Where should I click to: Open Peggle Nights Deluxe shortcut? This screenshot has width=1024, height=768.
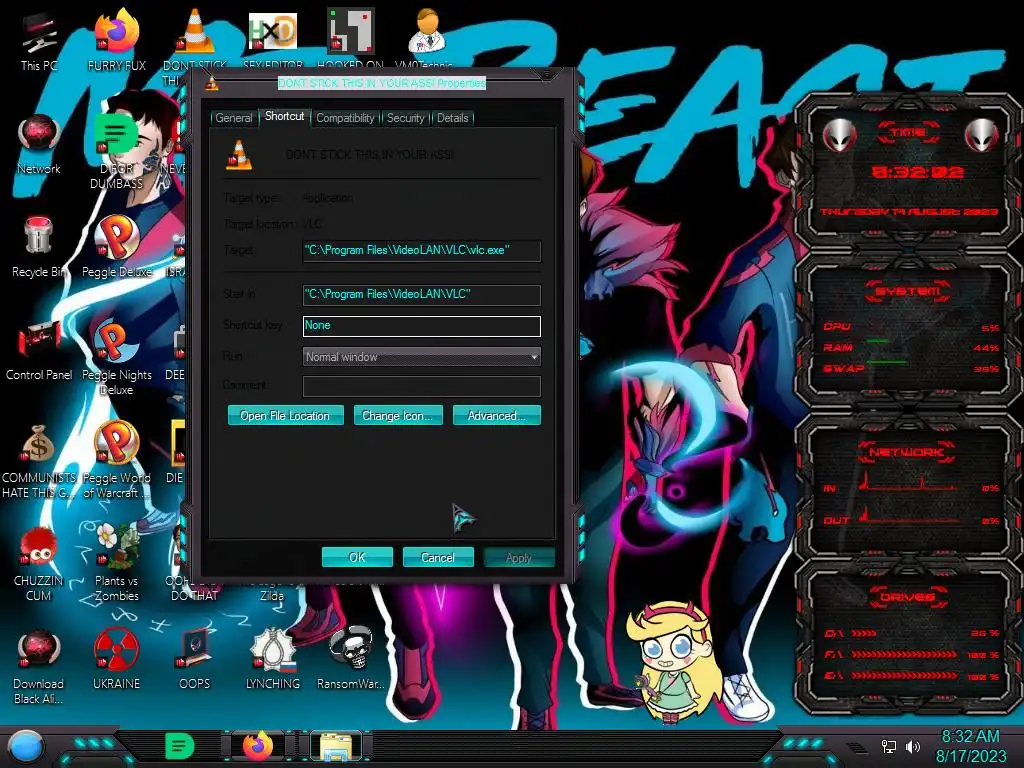pos(117,358)
